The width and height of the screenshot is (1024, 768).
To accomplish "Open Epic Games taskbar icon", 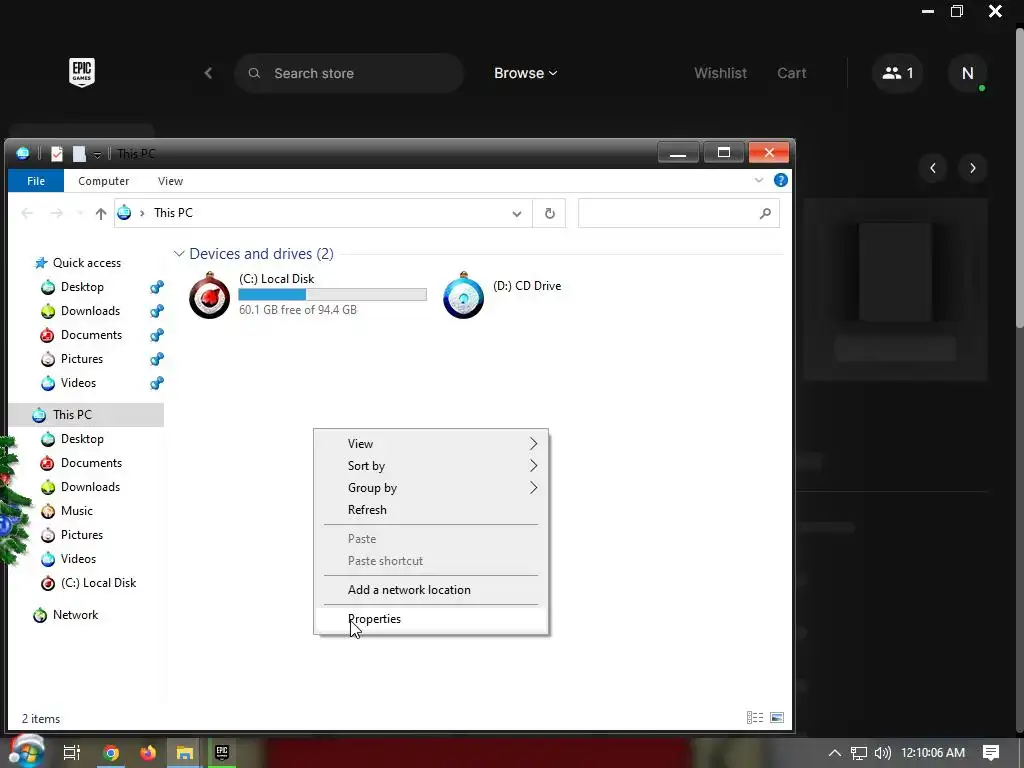I will tap(222, 753).
